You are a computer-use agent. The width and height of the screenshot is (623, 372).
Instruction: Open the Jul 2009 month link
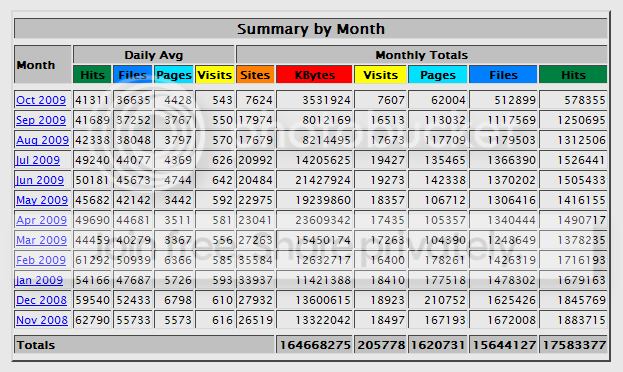(x=38, y=160)
